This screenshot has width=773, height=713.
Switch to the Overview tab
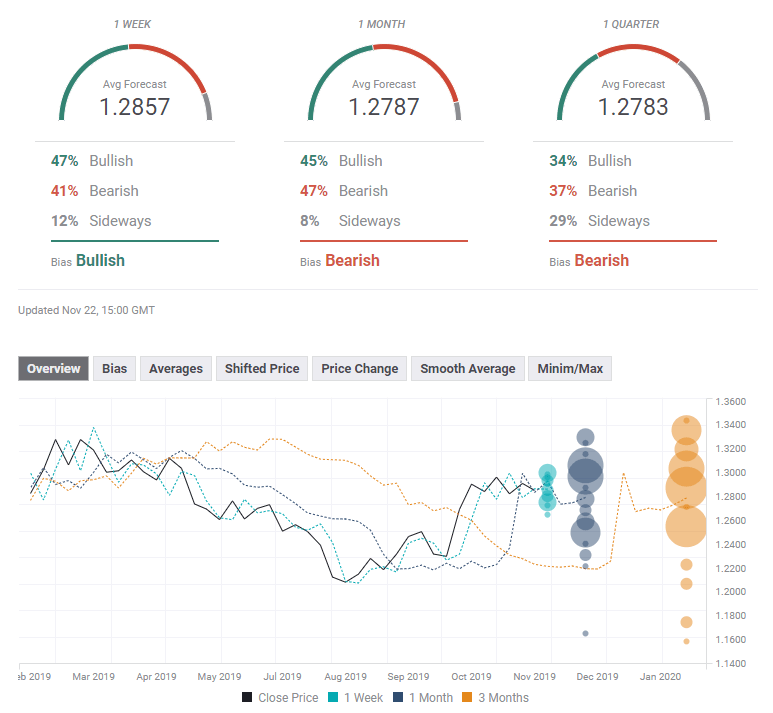[x=54, y=369]
